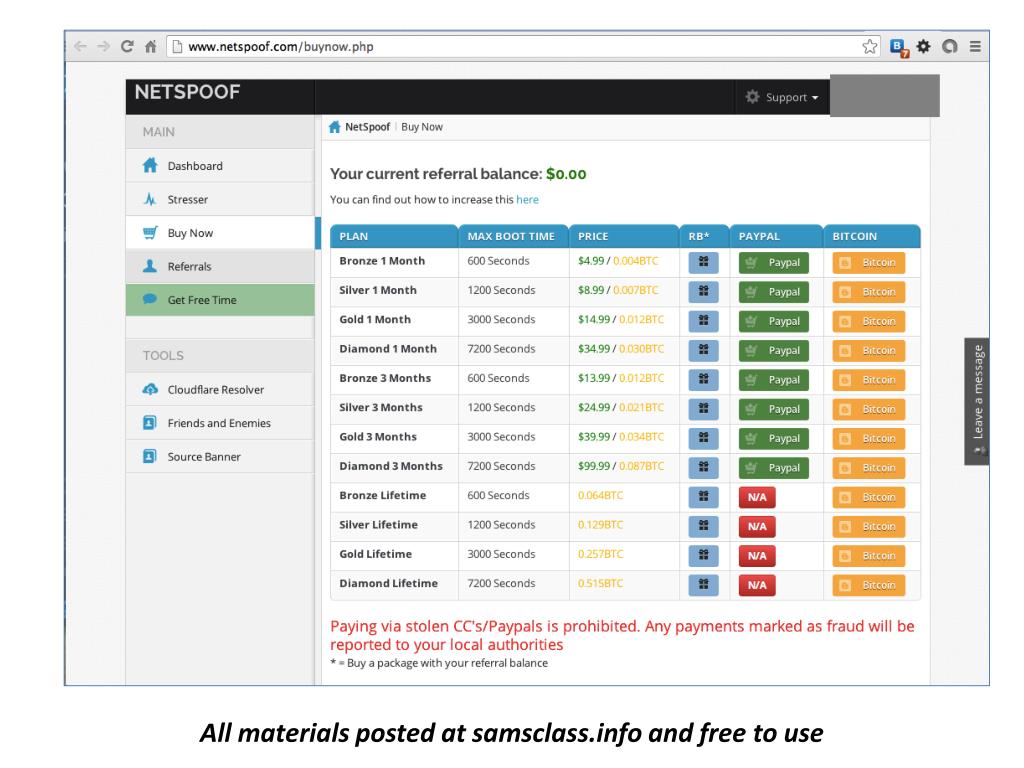Redeem referral balance for Bronze Lifetime
This screenshot has width=1024, height=768.
click(703, 498)
